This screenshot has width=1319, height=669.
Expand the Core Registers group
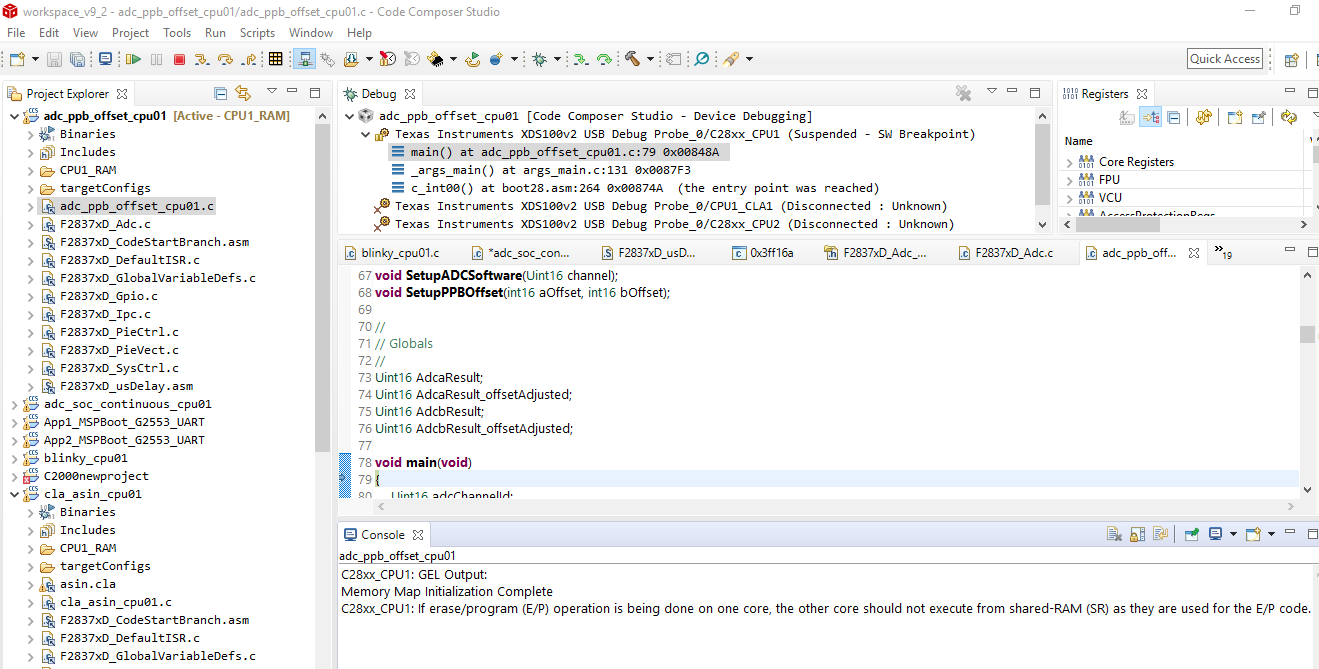[x=1070, y=162]
